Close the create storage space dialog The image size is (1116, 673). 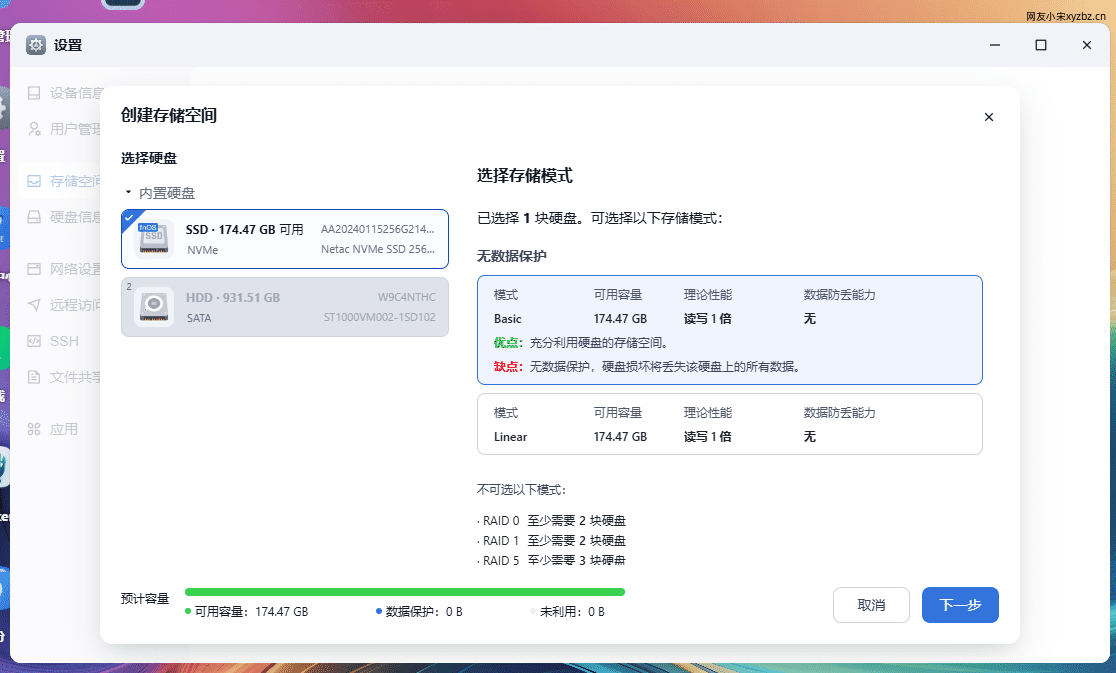[989, 117]
